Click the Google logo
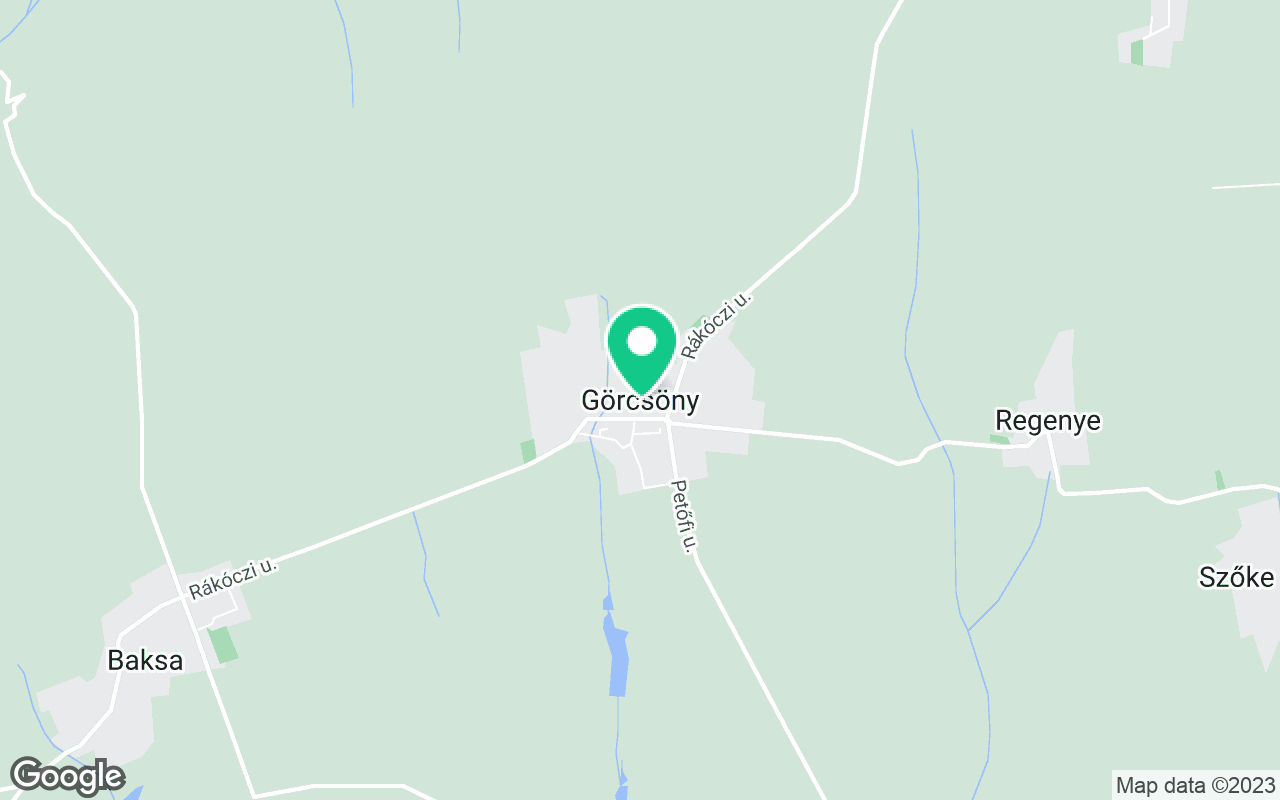Screen dimensions: 1280x800 pyautogui.click(x=67, y=776)
